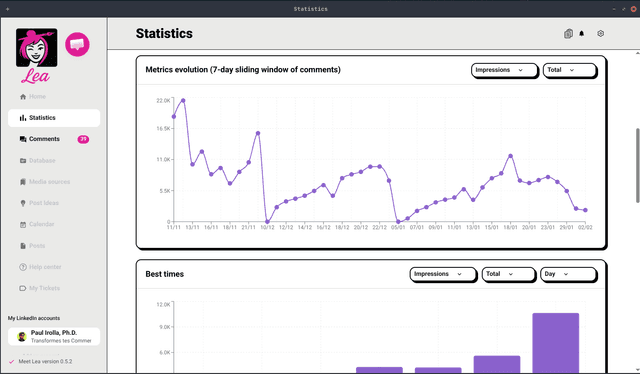
Task: Expand Day dropdown in Best times
Action: [569, 274]
